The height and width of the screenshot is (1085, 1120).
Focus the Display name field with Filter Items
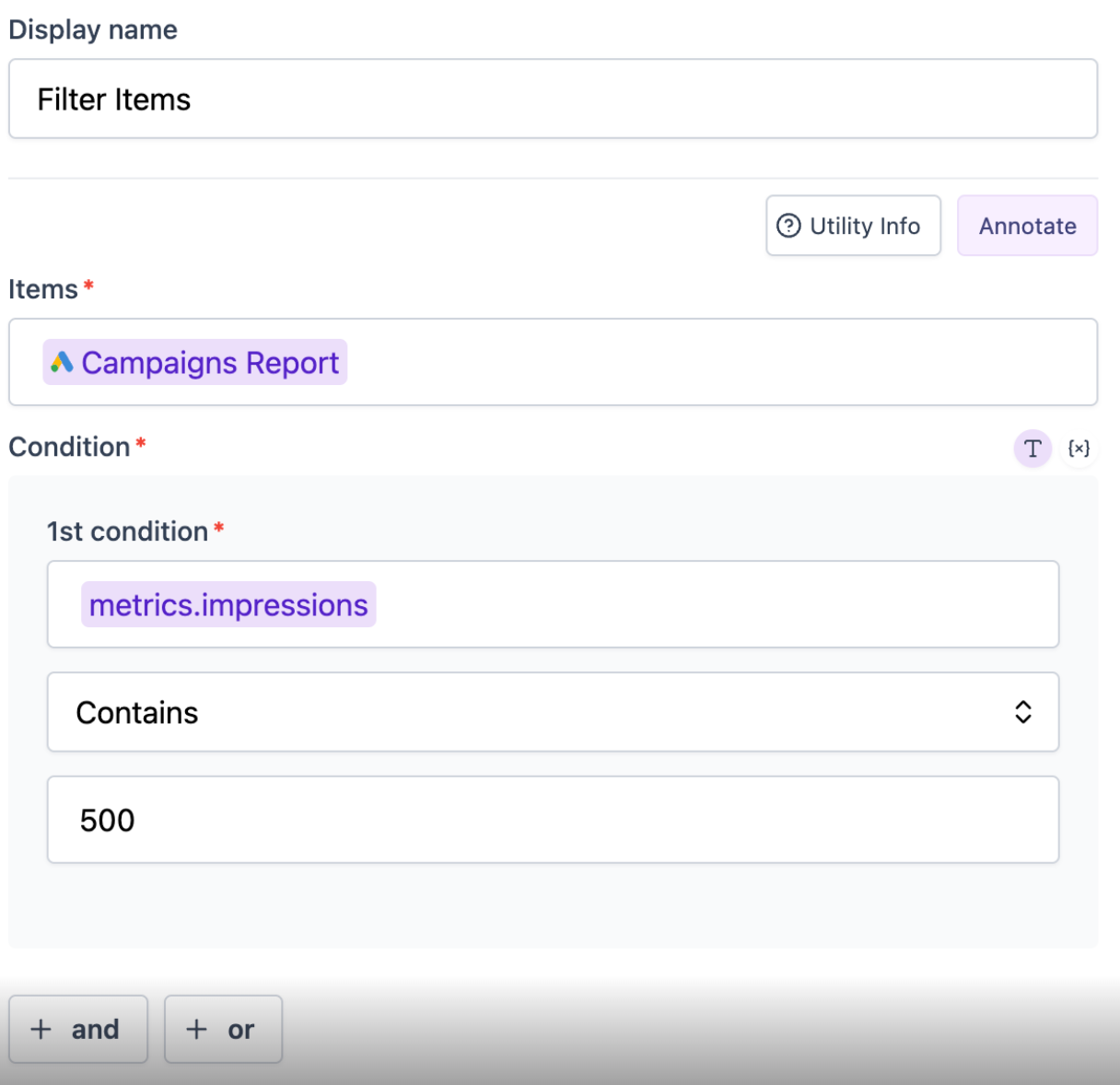(x=553, y=99)
